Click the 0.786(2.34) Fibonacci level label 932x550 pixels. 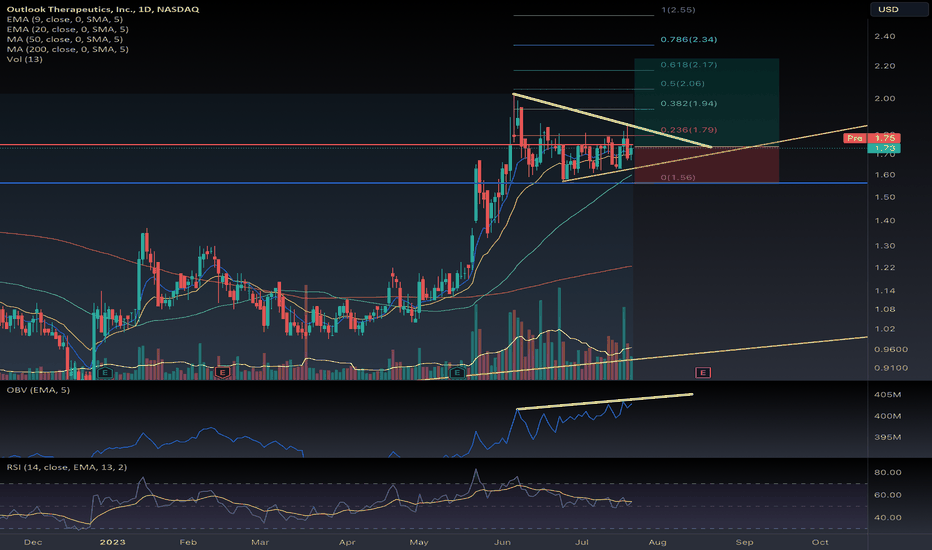tap(689, 40)
